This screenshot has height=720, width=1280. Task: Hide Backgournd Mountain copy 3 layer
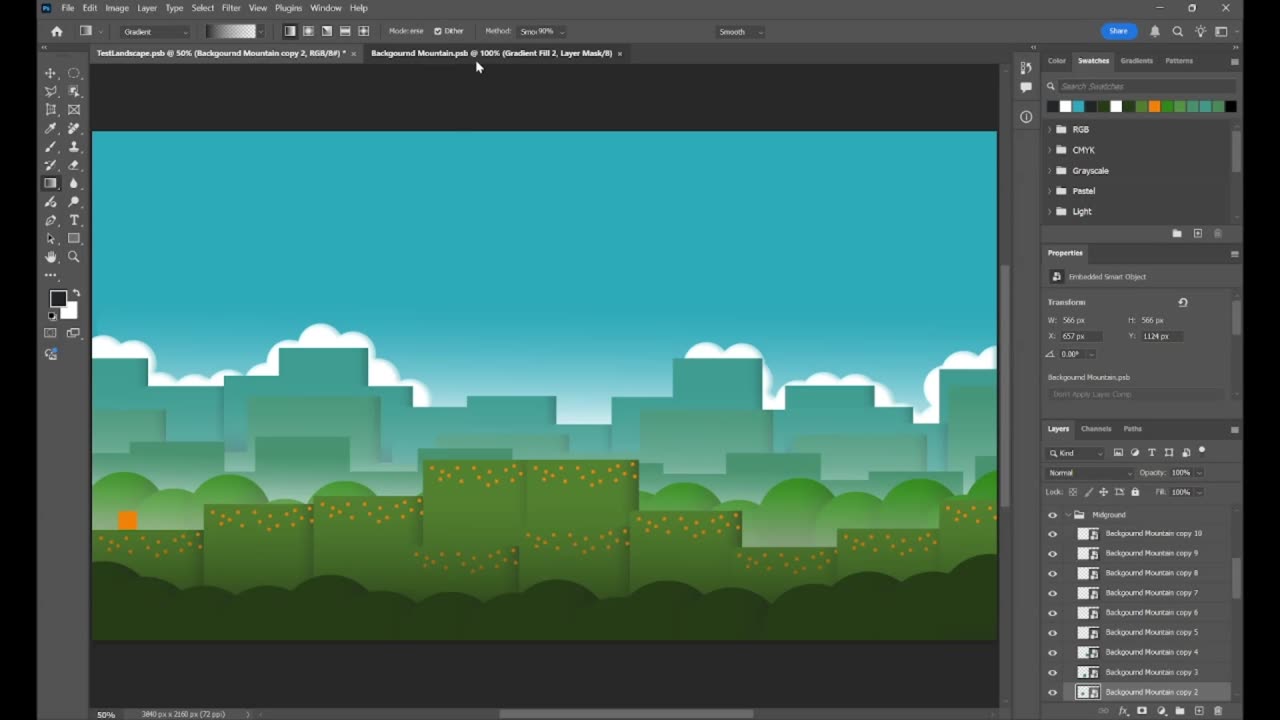click(1052, 672)
